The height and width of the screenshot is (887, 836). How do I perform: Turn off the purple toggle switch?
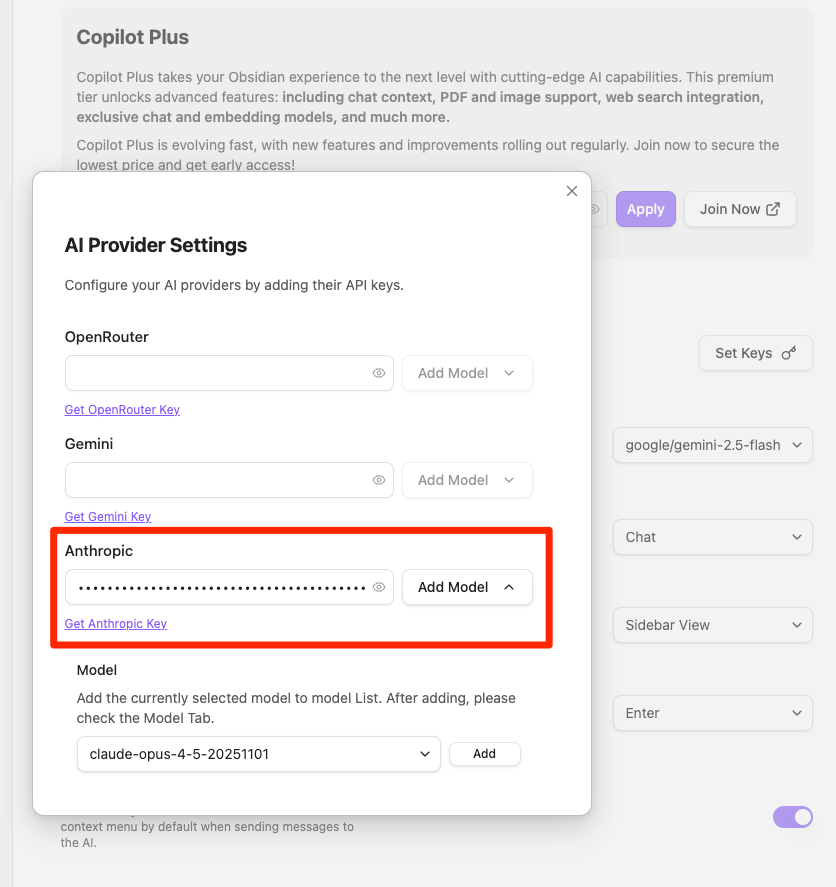coord(793,817)
